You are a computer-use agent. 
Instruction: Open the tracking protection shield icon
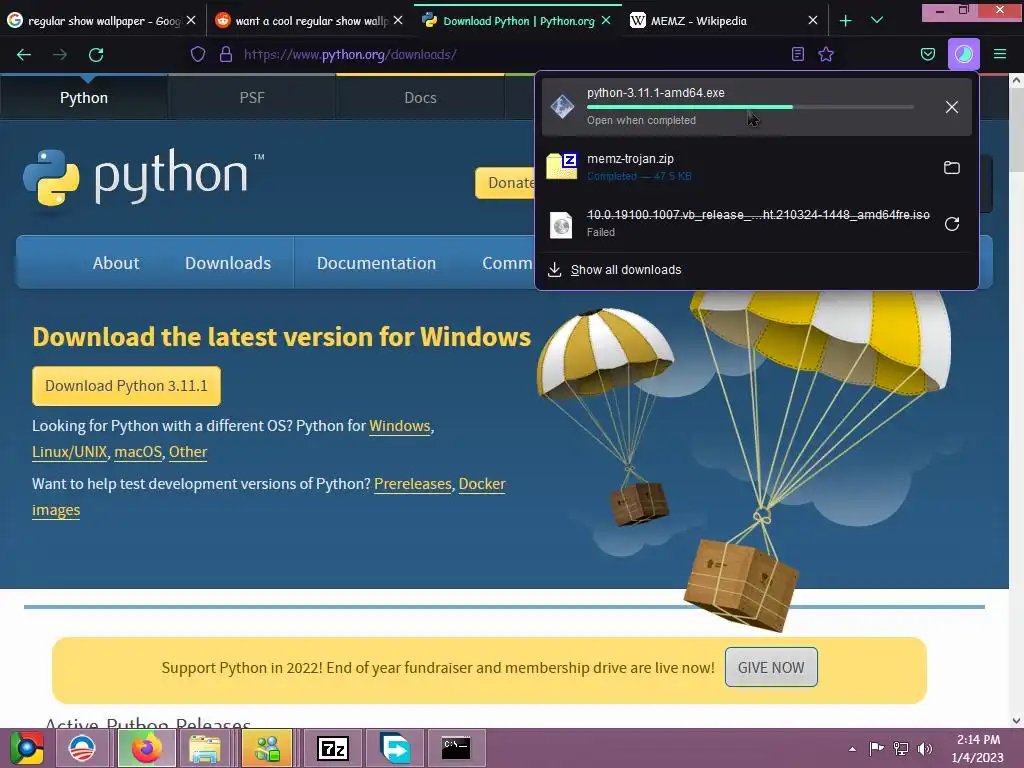[x=198, y=54]
